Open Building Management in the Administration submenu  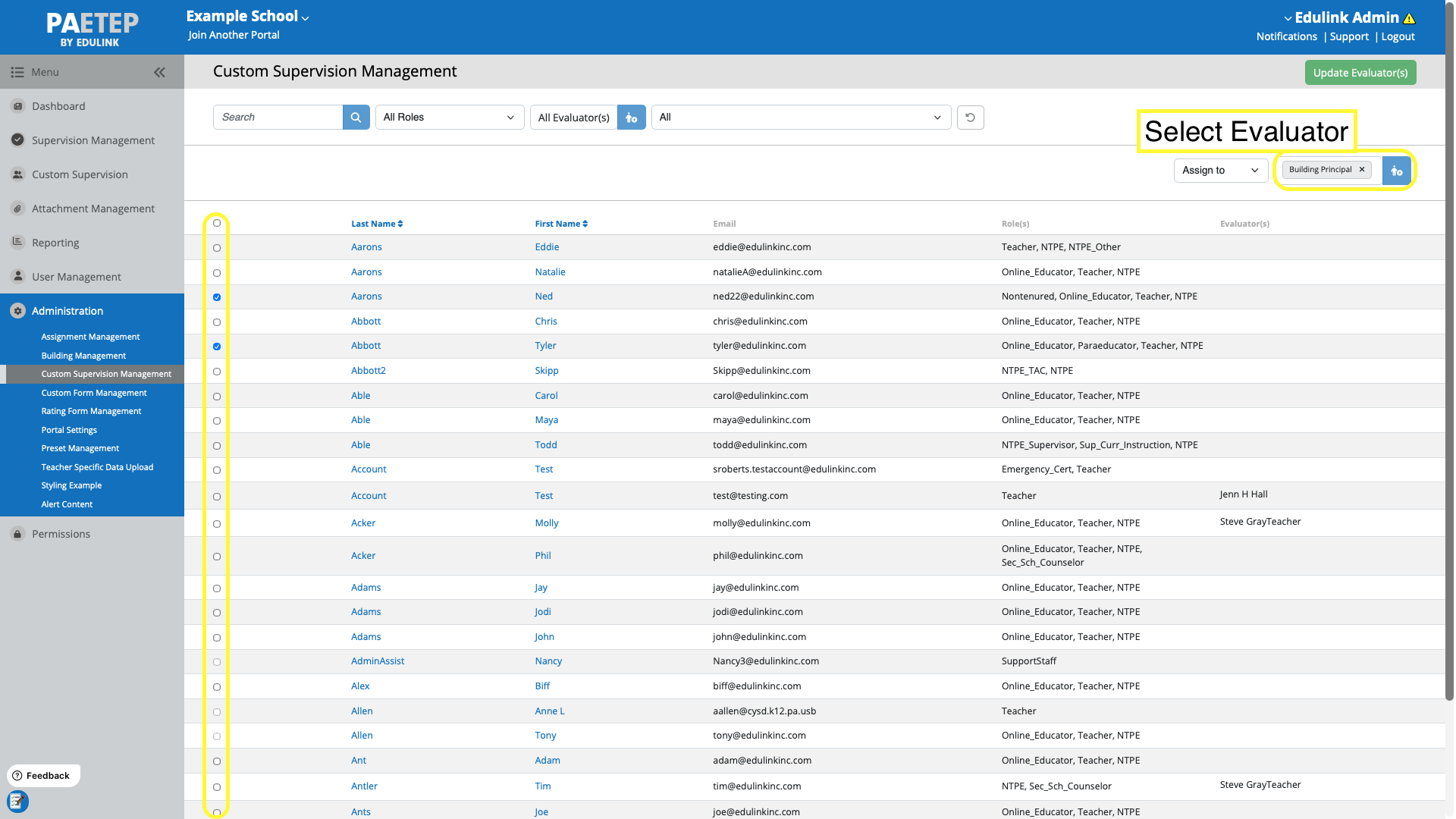(x=83, y=356)
